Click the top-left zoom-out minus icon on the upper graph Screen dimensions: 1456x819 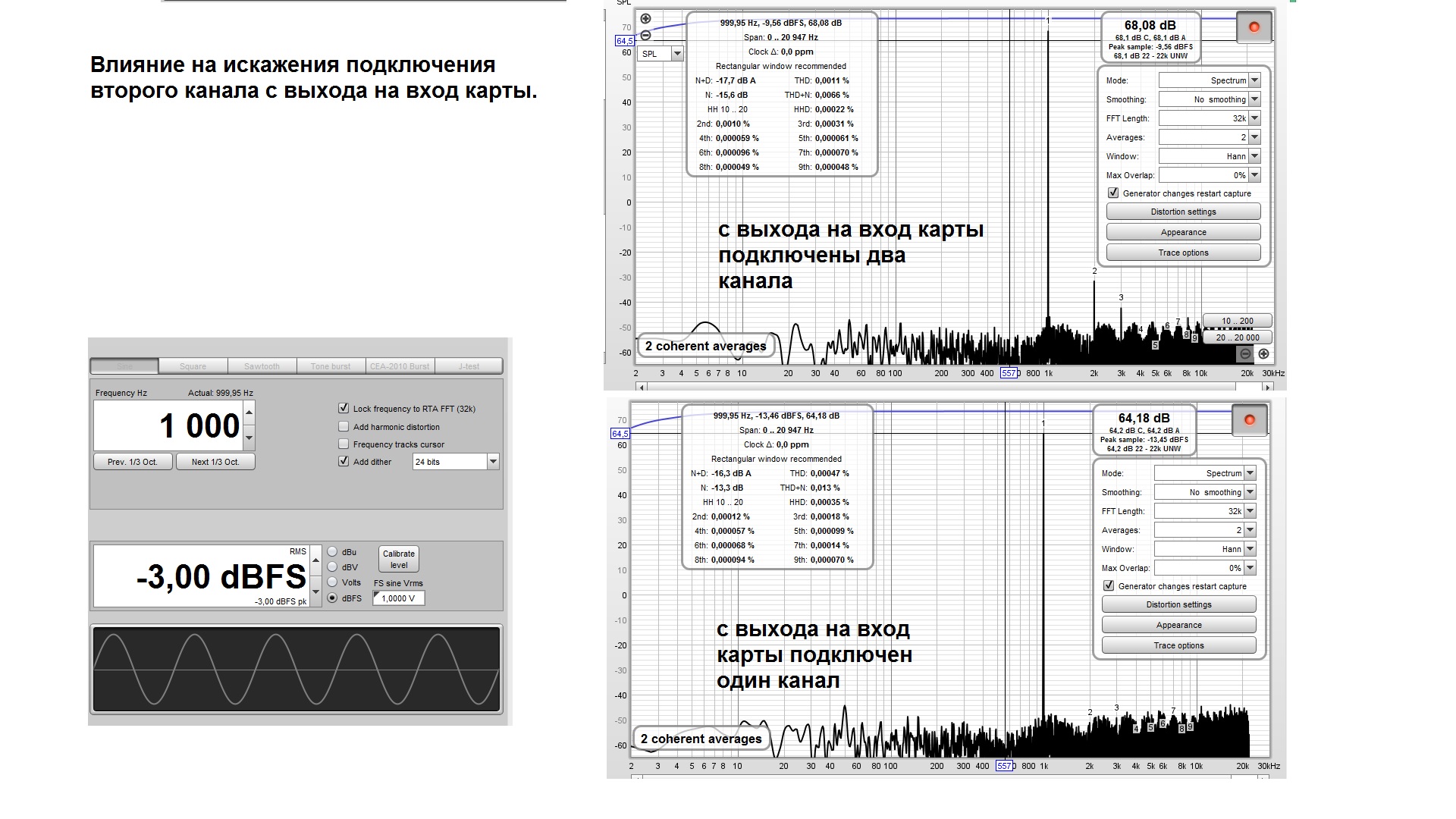pyautogui.click(x=645, y=35)
